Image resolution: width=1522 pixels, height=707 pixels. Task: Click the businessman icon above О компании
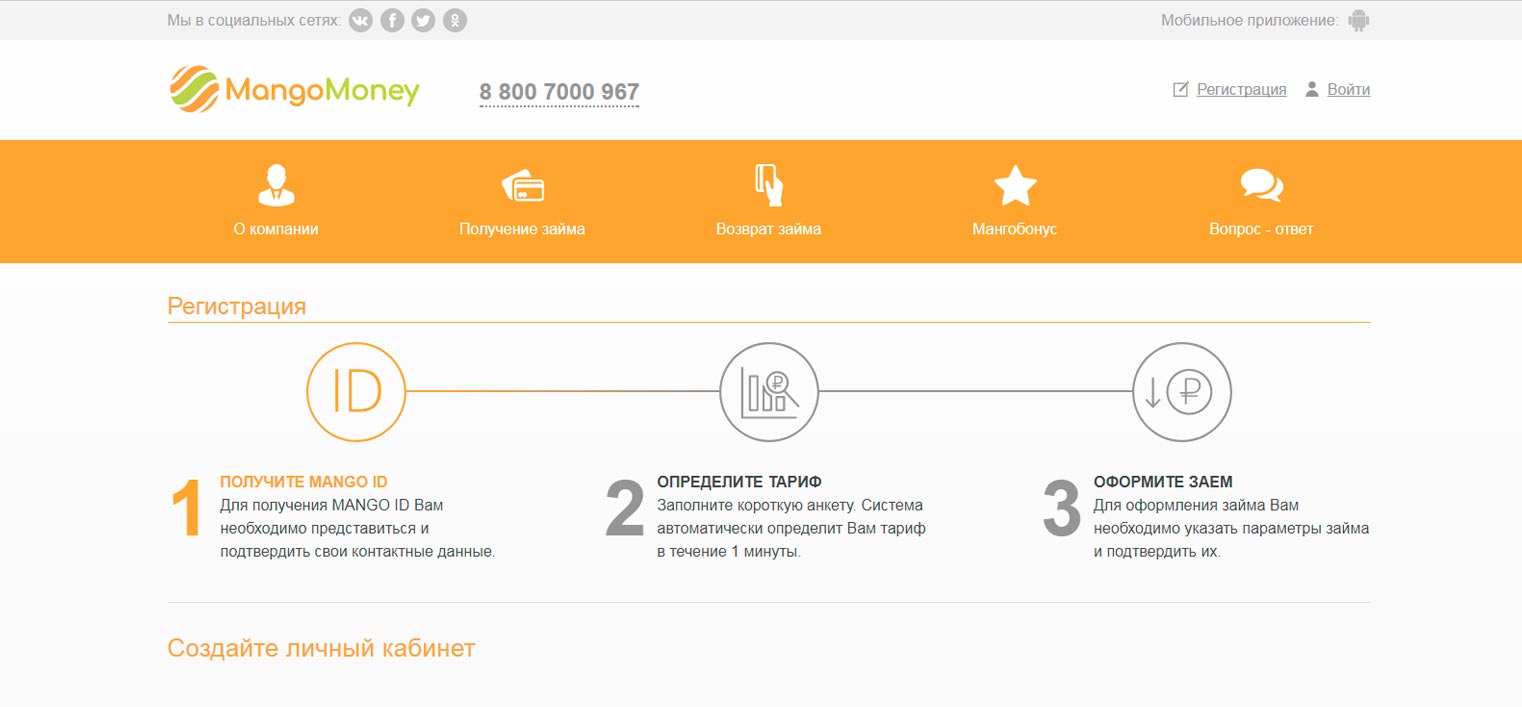point(276,185)
